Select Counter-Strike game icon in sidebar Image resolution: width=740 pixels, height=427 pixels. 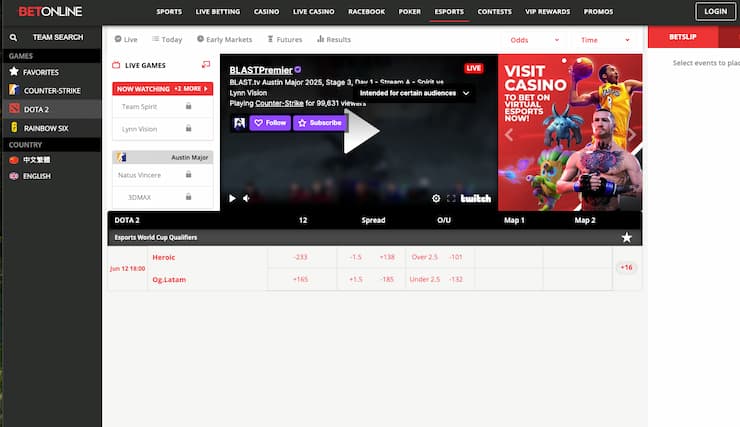tap(14, 90)
